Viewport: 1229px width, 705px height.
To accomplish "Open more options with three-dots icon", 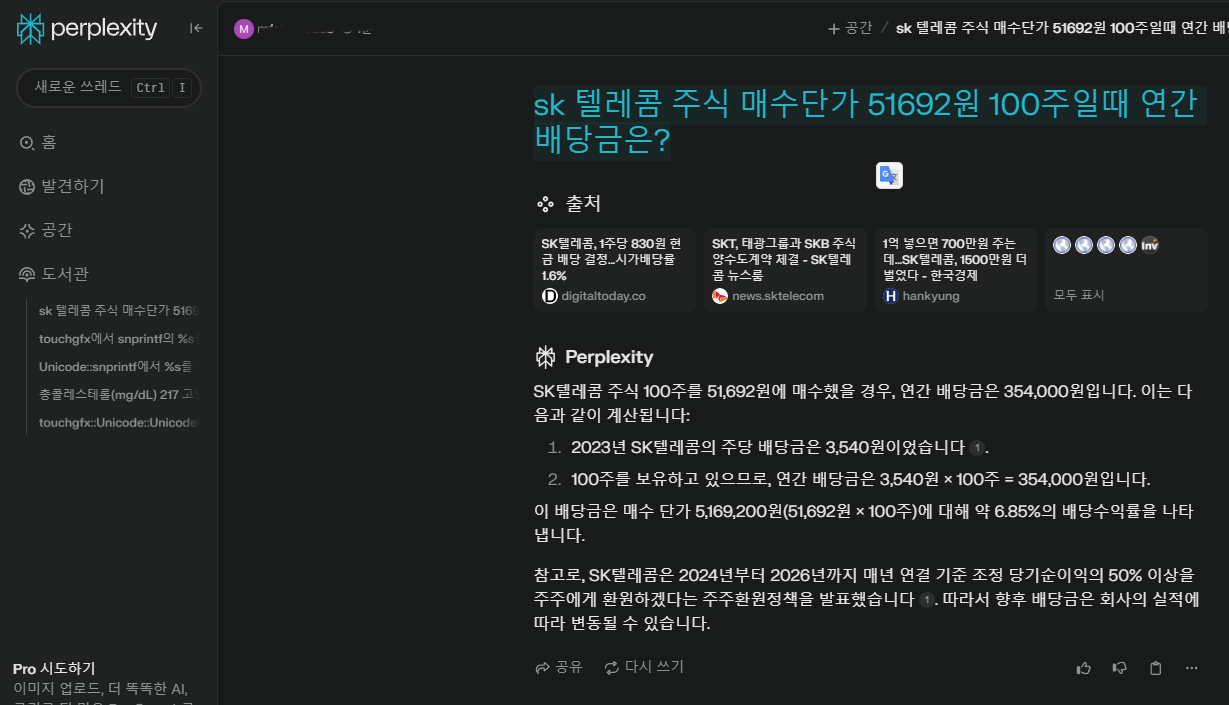I will coord(1191,668).
